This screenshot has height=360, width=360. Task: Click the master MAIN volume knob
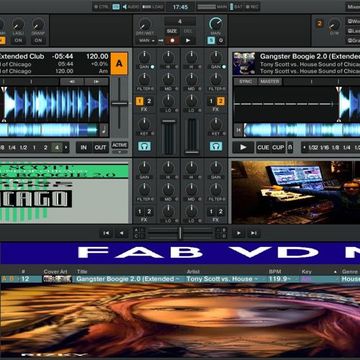[x=216, y=24]
